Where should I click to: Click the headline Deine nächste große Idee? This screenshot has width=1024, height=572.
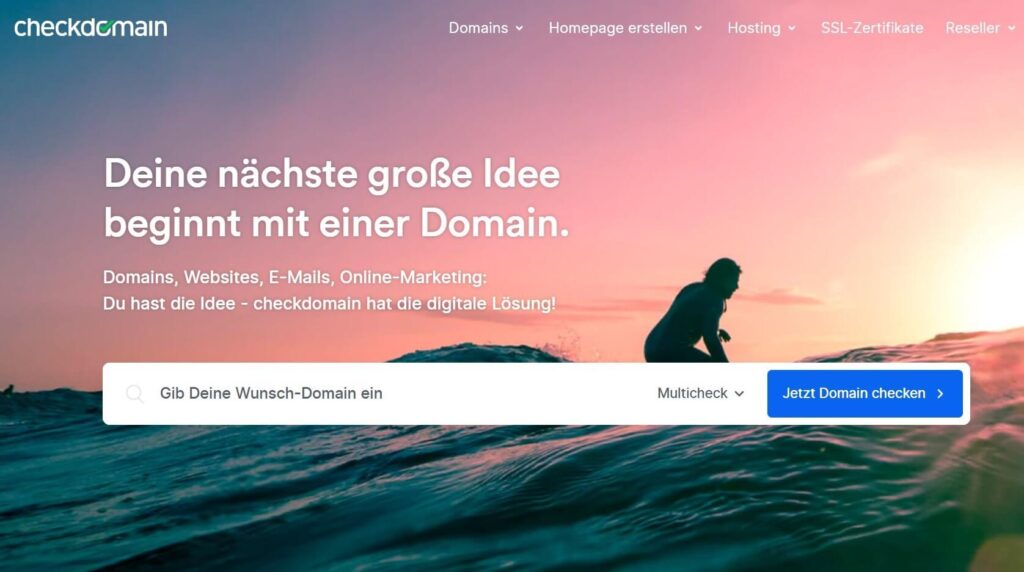coord(332,174)
